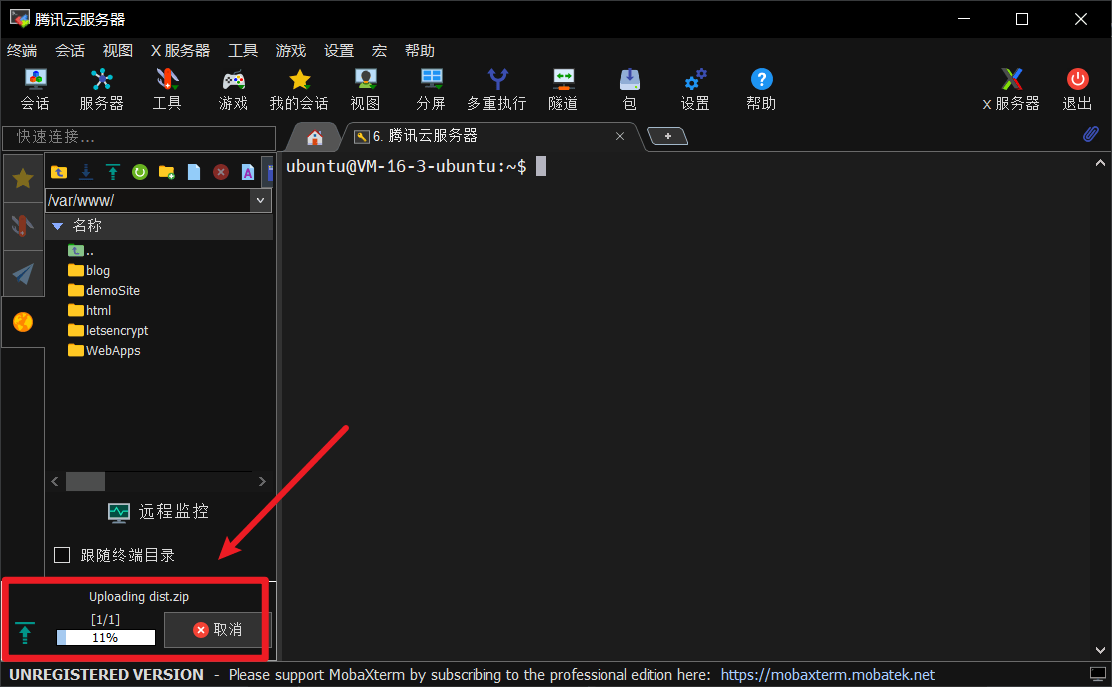Click the upload progress bar at 11%
Image resolution: width=1112 pixels, height=687 pixels.
tap(106, 637)
